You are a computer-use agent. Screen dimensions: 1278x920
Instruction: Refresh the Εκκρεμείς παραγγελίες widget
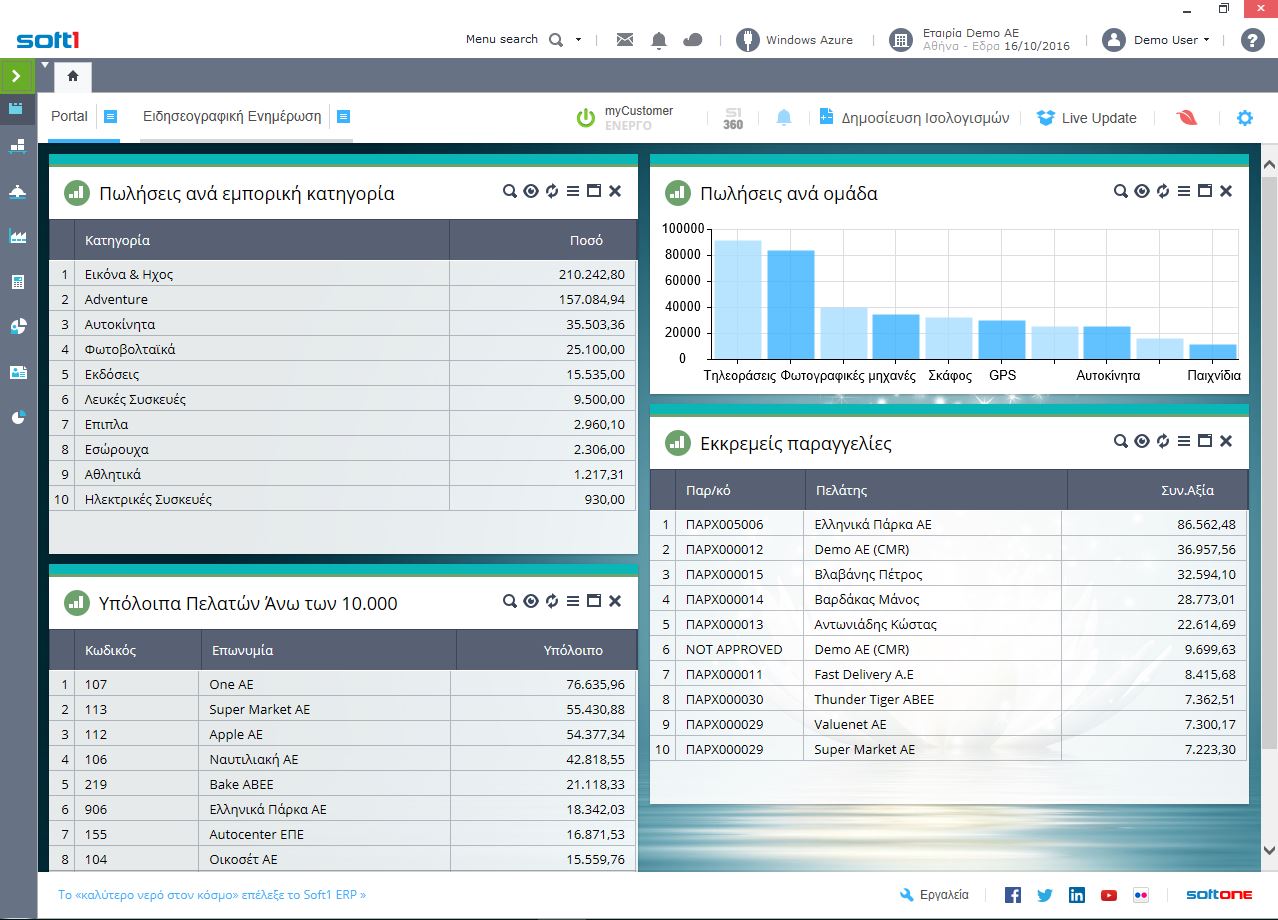point(1163,441)
